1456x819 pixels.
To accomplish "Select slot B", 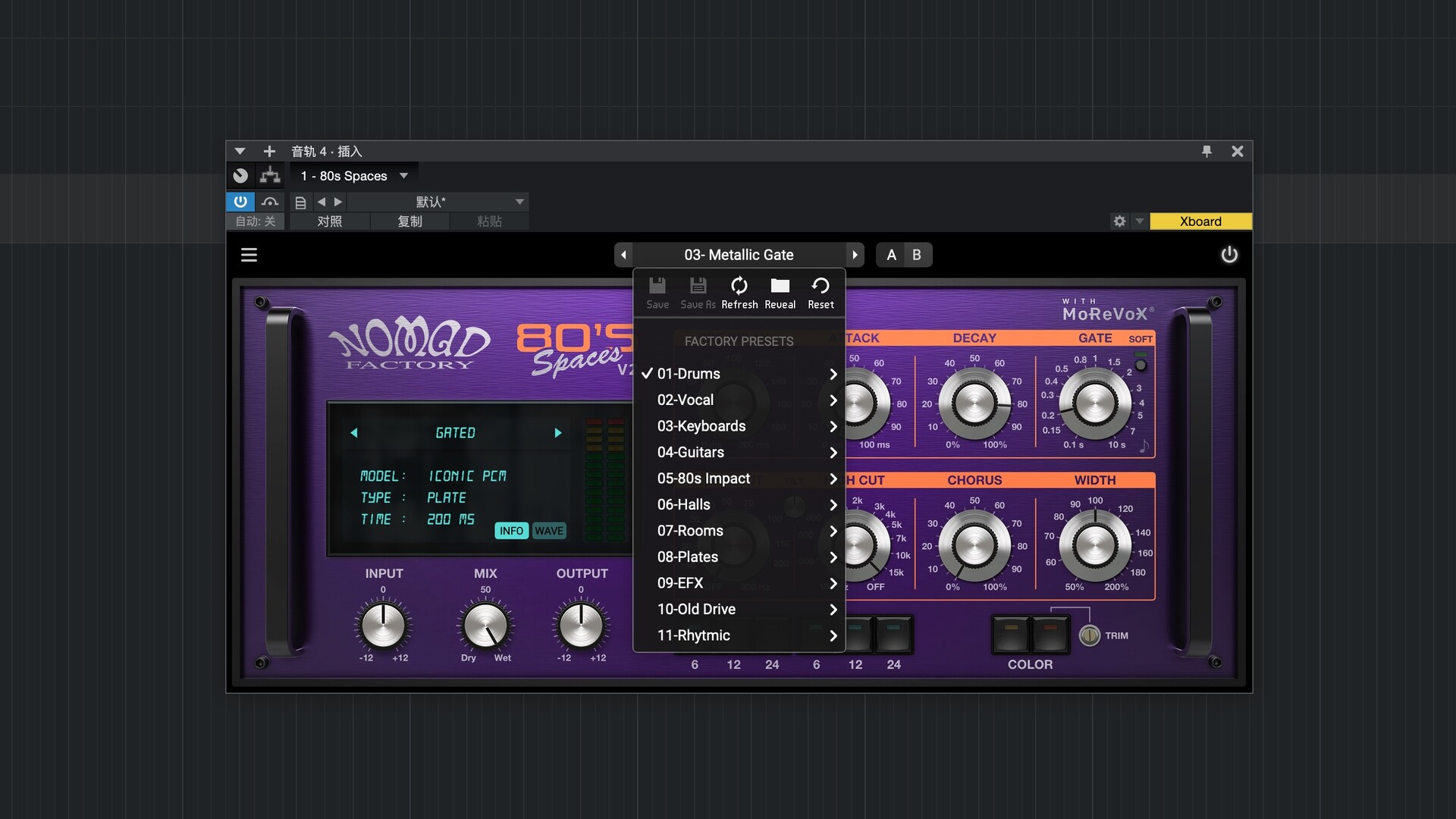I will [x=917, y=255].
